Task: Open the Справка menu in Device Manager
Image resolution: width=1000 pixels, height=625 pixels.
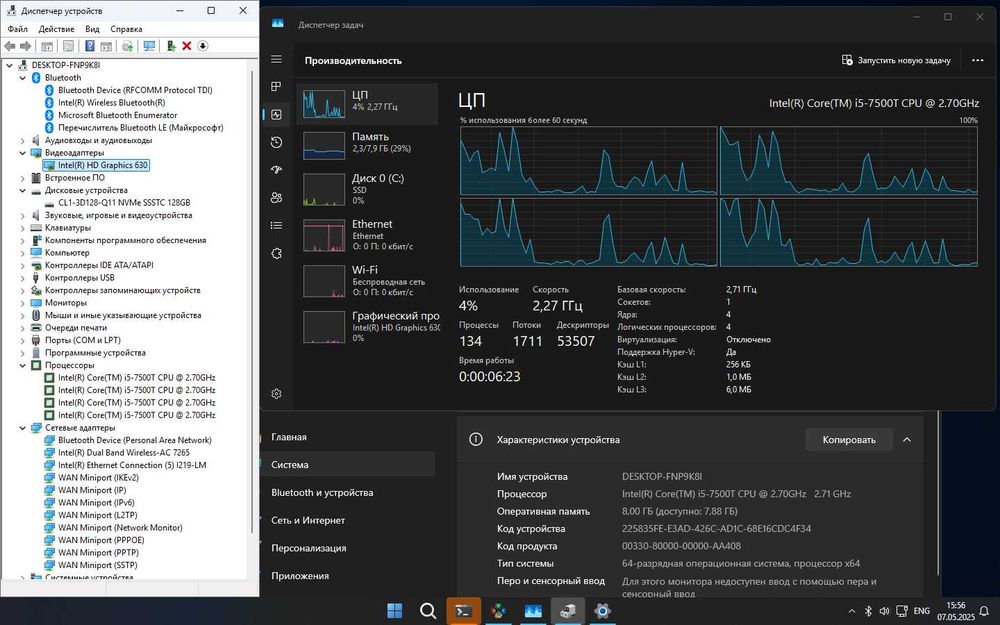Action: 126,29
